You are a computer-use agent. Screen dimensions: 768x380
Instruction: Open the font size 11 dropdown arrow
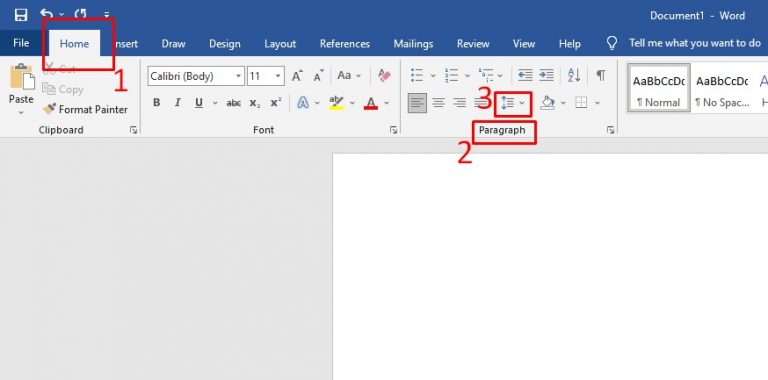pyautogui.click(x=278, y=76)
